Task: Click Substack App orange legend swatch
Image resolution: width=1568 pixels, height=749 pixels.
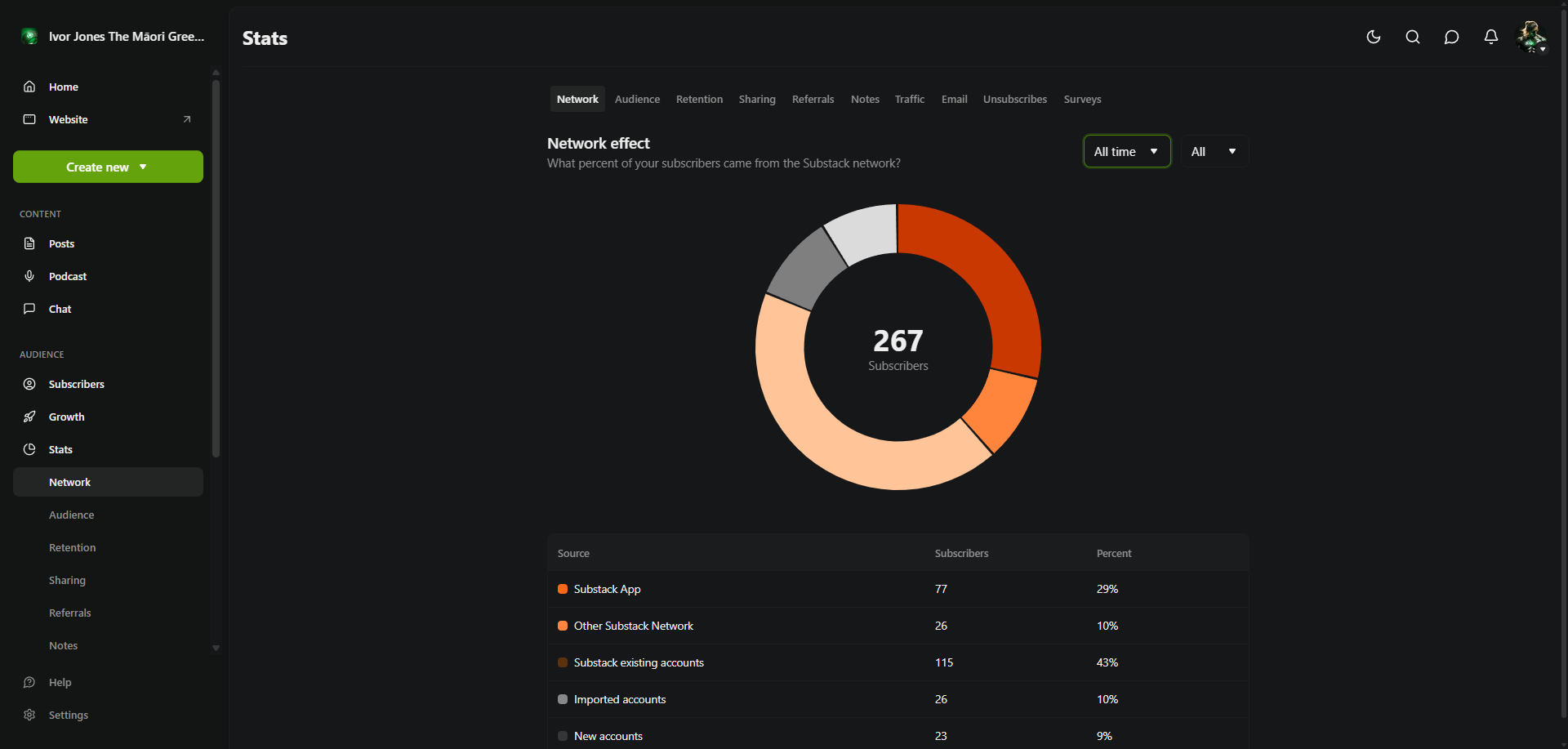Action: (563, 589)
